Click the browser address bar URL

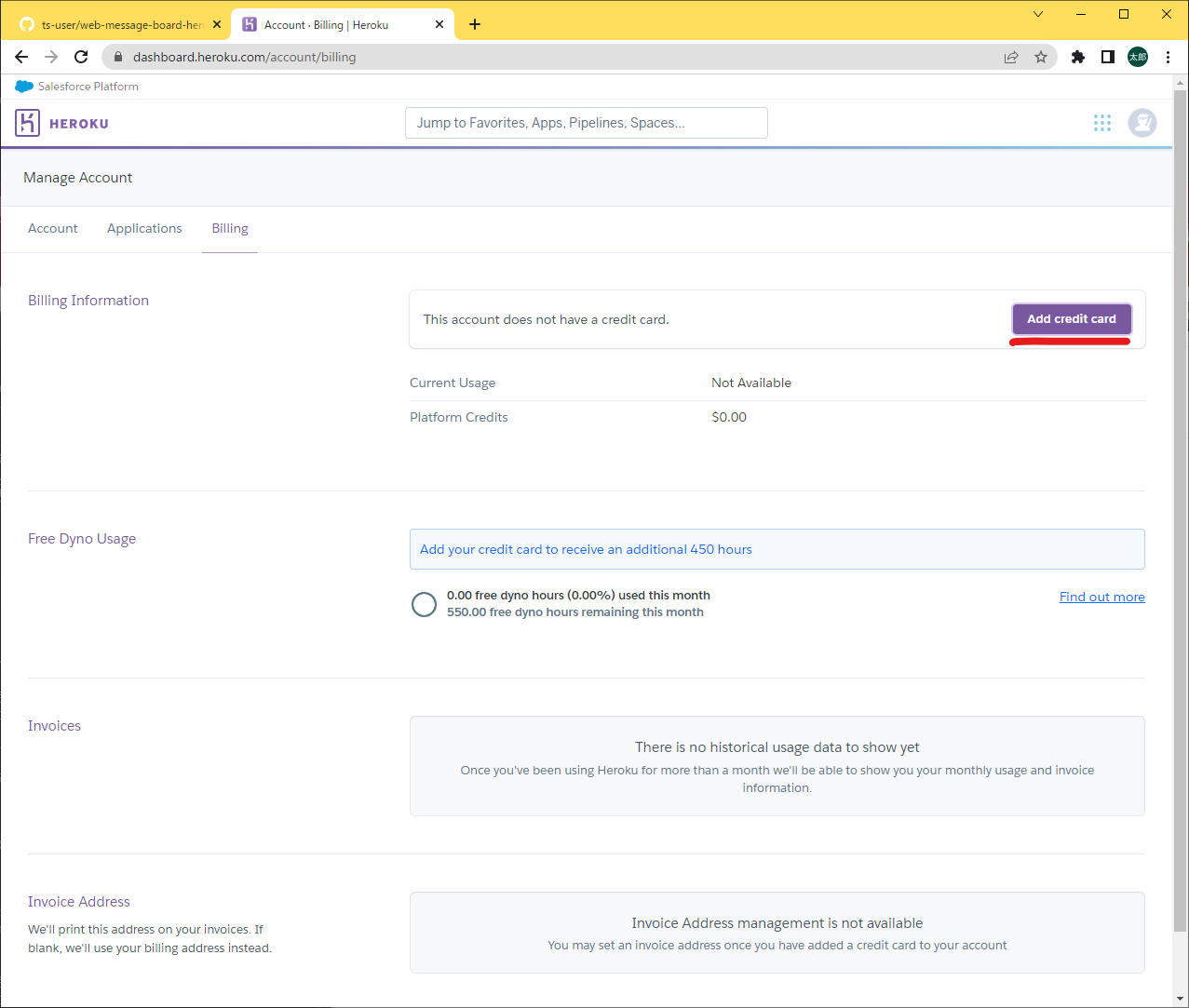[245, 57]
